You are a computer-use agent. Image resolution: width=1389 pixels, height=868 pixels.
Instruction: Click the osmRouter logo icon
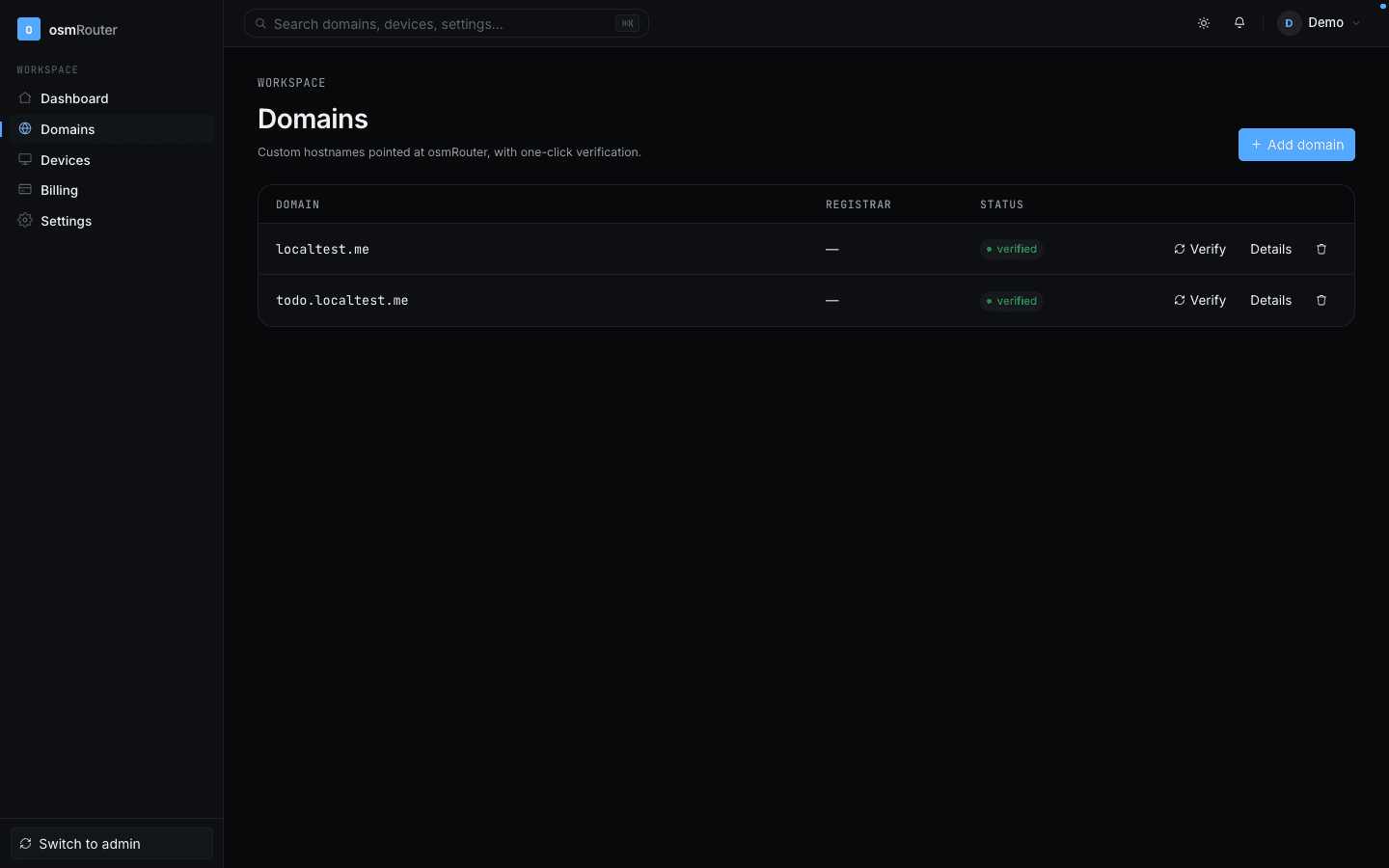pyautogui.click(x=29, y=29)
